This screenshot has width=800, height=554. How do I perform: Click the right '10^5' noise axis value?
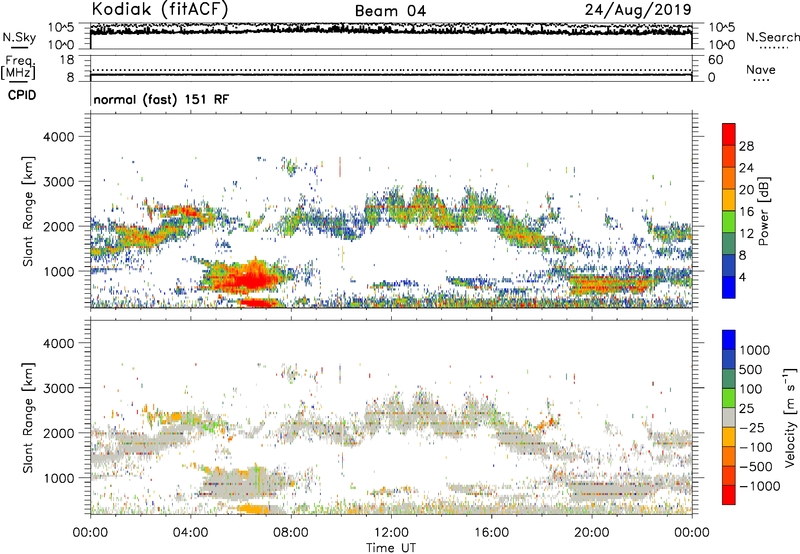pyautogui.click(x=721, y=27)
